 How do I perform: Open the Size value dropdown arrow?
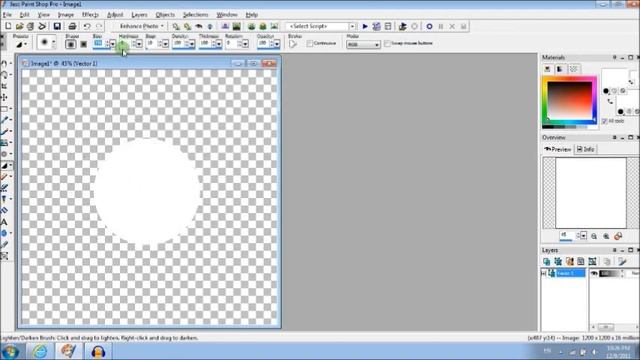pos(113,44)
